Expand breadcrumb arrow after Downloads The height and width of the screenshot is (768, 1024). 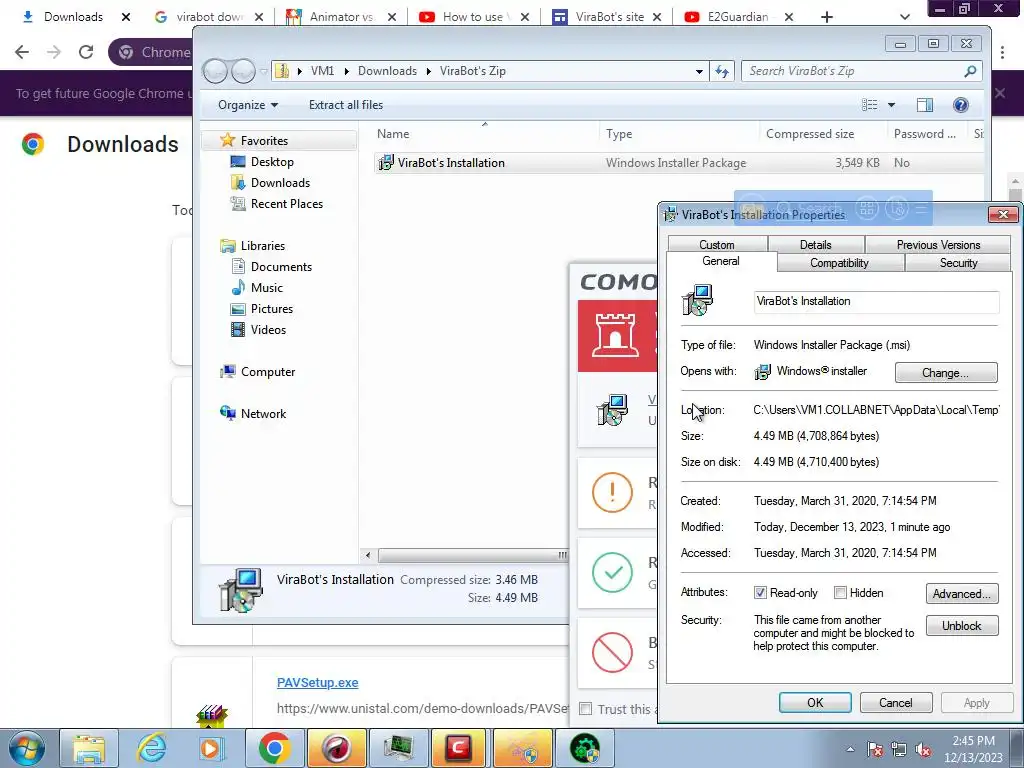(428, 71)
